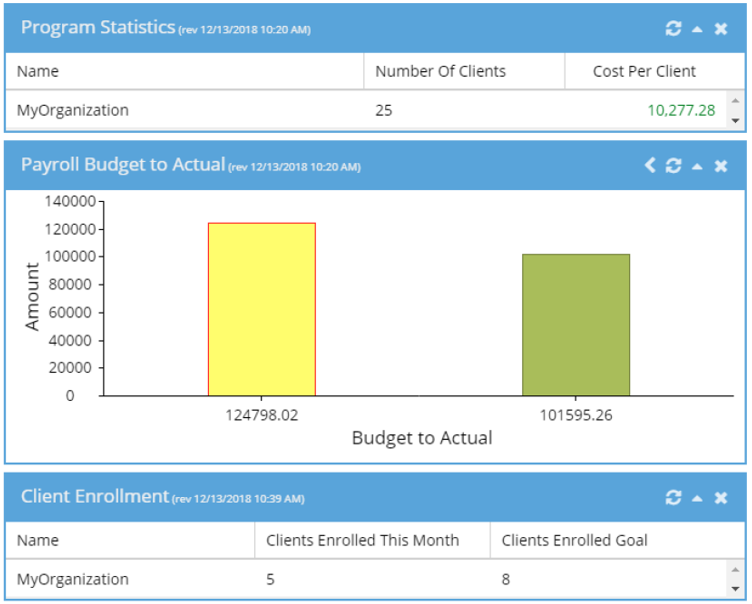Viewport: 752px width, 604px height.
Task: Click the 8 enrolled goal value
Action: tap(506, 580)
